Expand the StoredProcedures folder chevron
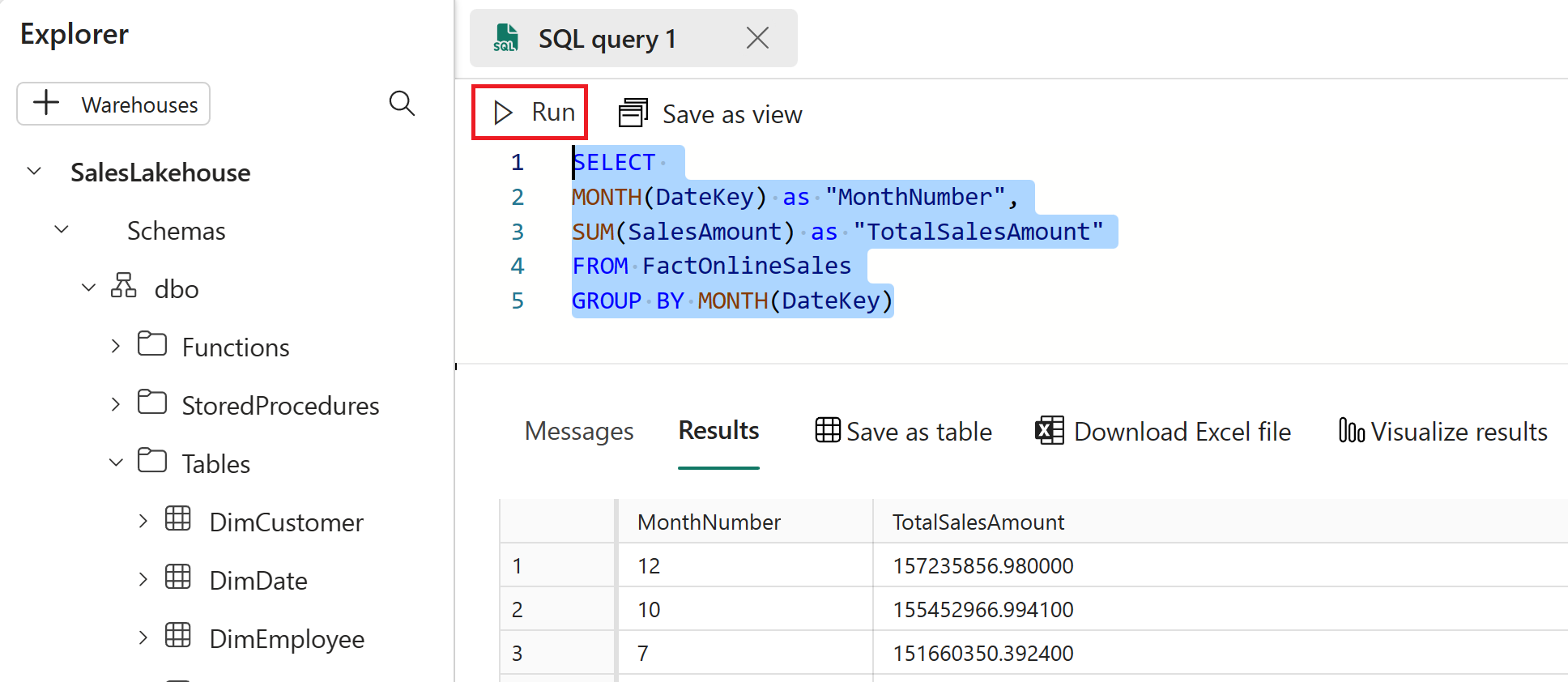The width and height of the screenshot is (1568, 682). coord(116,405)
